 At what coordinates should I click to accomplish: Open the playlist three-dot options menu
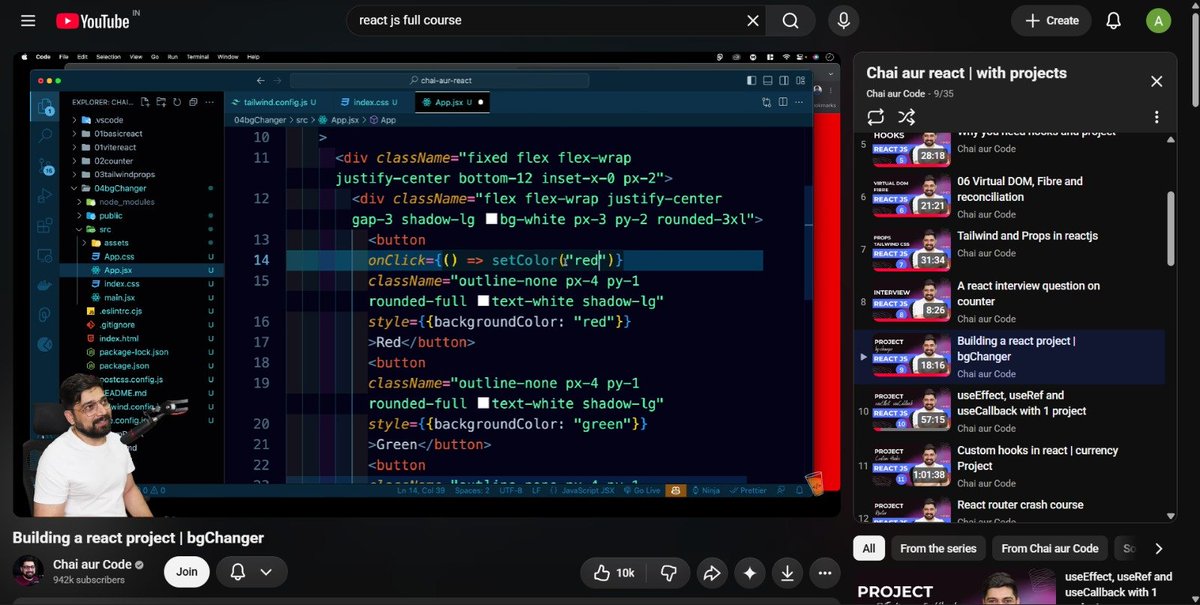click(x=1156, y=117)
